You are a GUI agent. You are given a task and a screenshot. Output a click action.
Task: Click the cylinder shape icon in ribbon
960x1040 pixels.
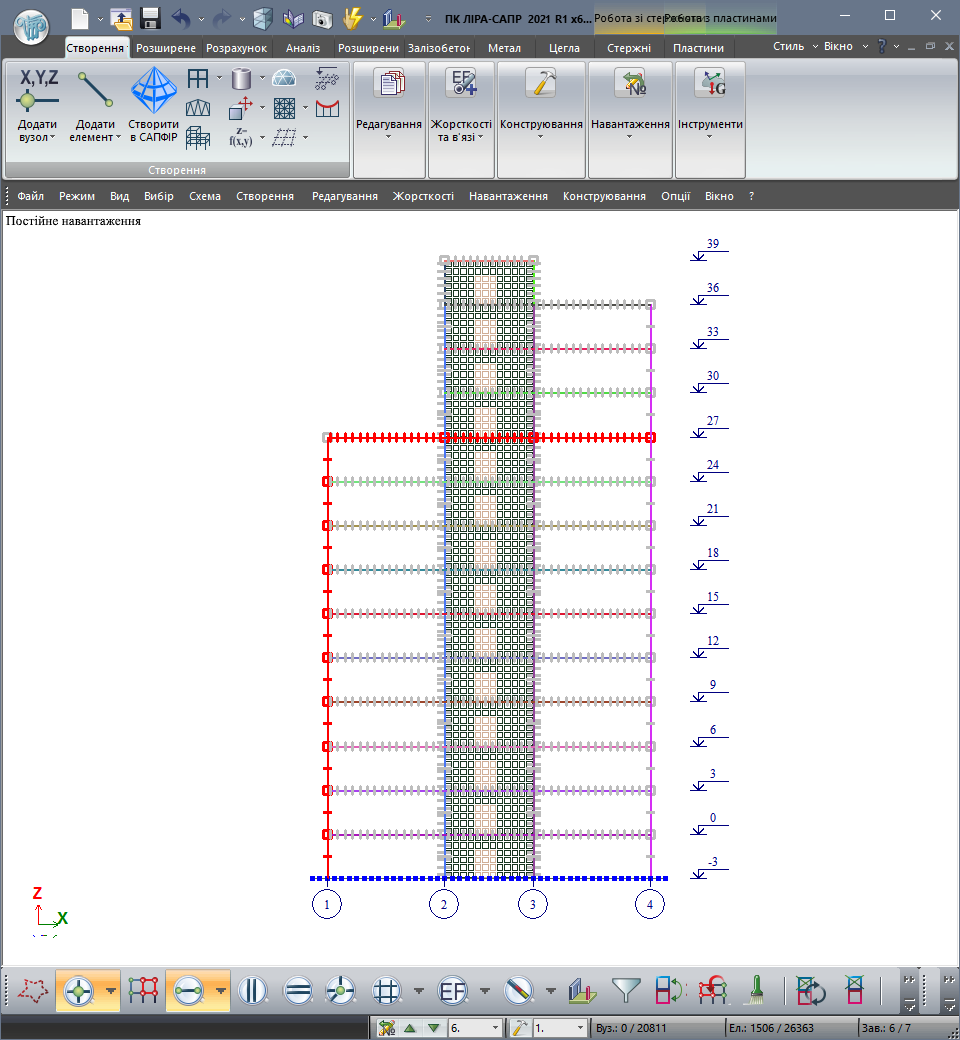(x=240, y=79)
